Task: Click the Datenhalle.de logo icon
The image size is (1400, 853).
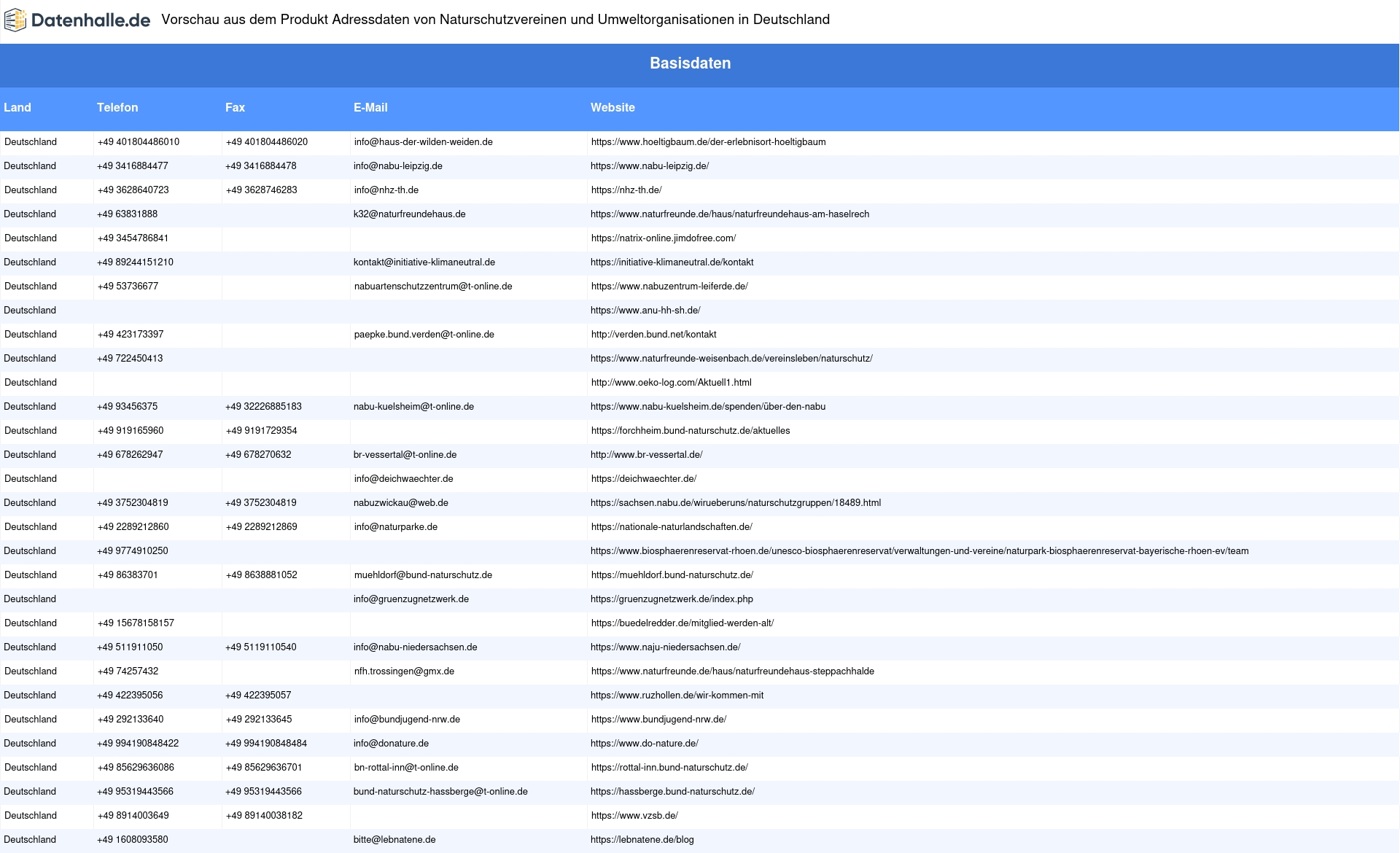Action: click(x=15, y=20)
